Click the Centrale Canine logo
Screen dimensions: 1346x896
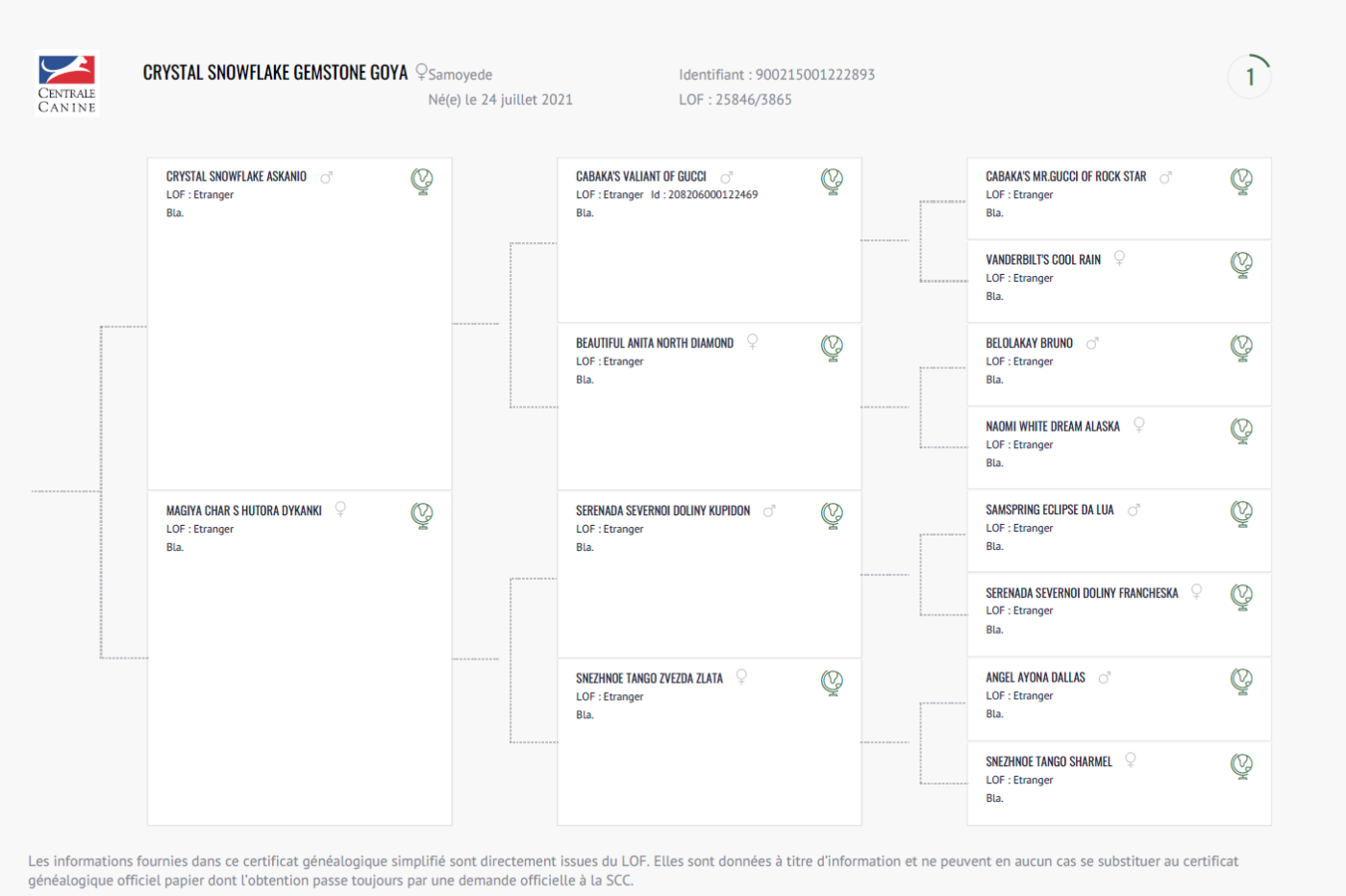(x=66, y=84)
